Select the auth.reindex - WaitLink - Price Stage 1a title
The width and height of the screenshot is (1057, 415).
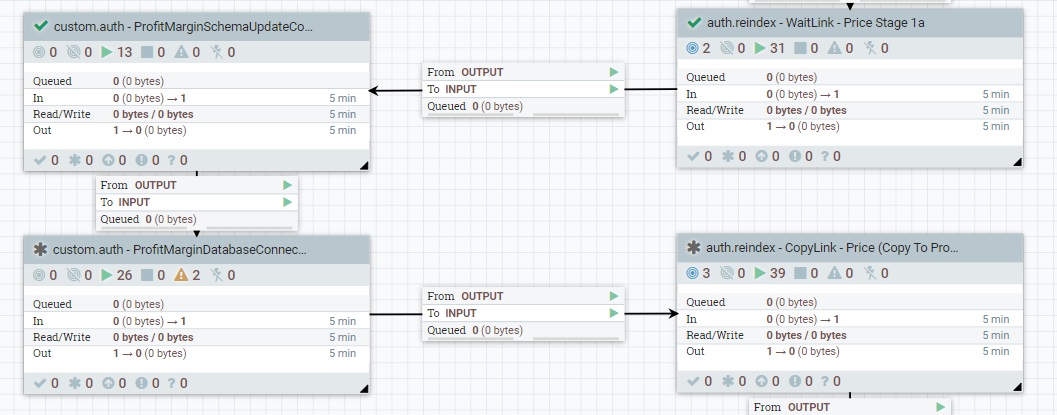click(x=810, y=22)
